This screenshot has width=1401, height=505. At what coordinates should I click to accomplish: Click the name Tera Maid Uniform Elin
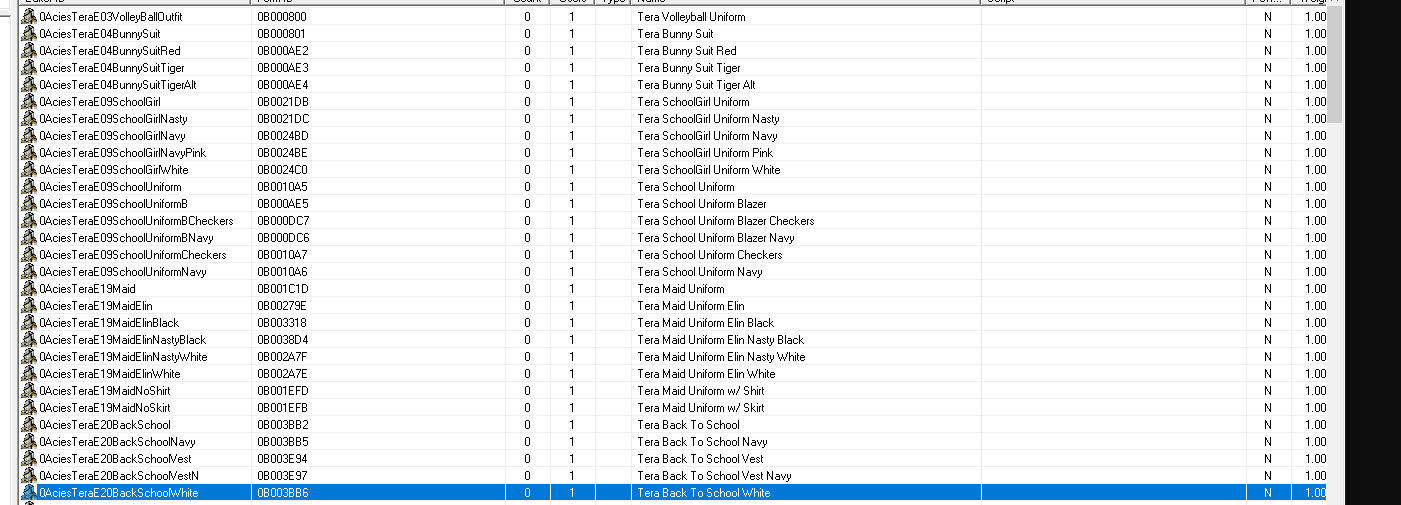click(x=691, y=306)
